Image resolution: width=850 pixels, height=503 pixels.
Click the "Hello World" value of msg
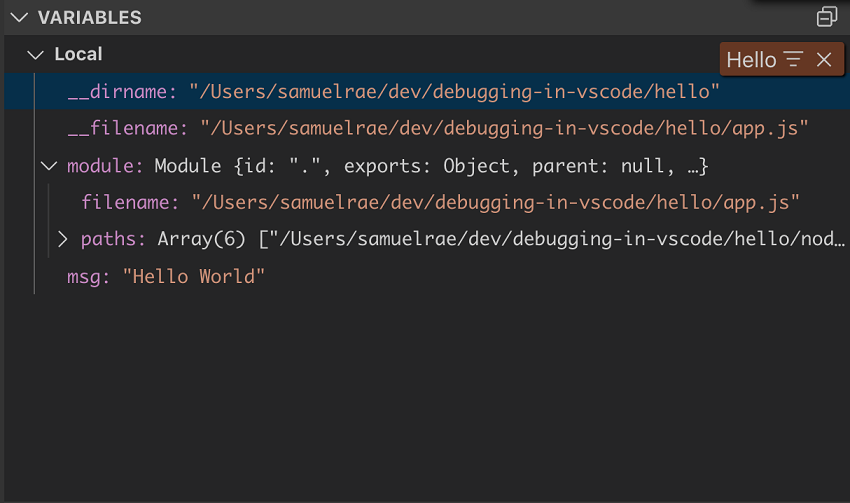(194, 277)
